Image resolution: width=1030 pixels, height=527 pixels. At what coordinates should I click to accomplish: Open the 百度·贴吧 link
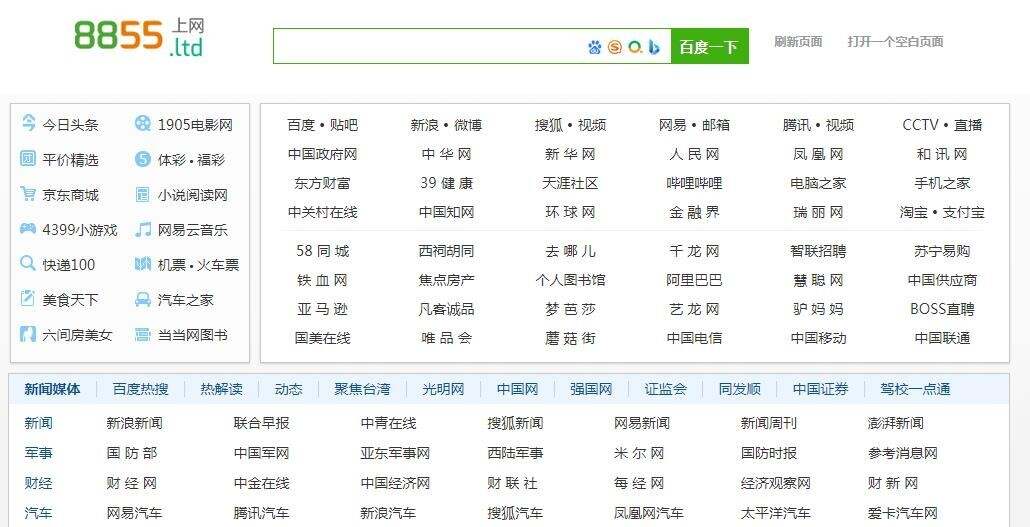tap(323, 125)
